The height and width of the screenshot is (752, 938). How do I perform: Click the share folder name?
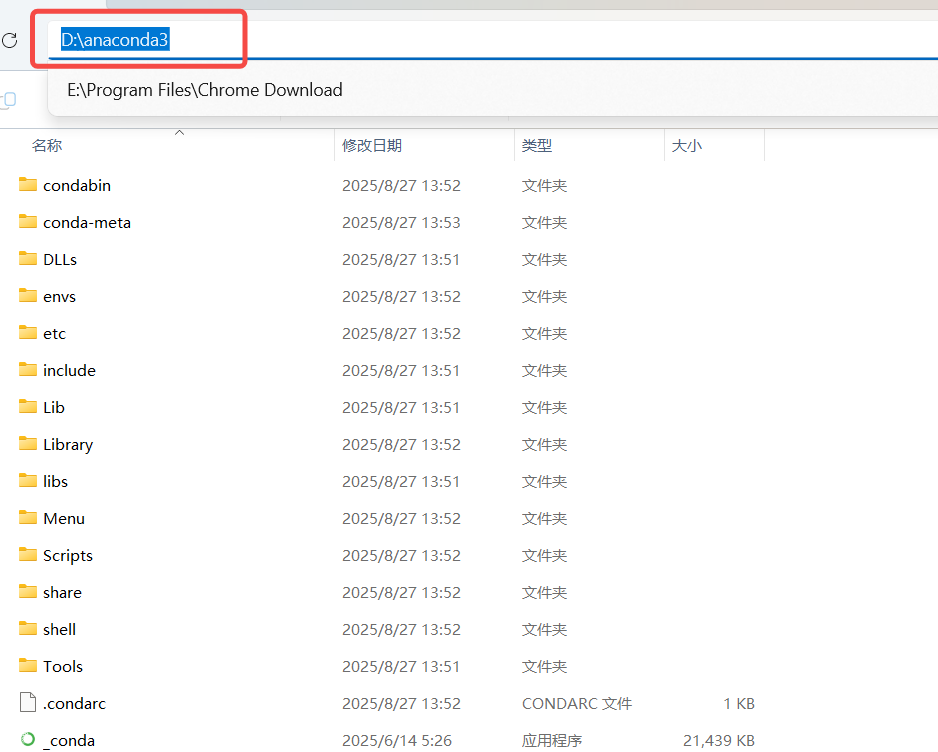[x=62, y=593]
